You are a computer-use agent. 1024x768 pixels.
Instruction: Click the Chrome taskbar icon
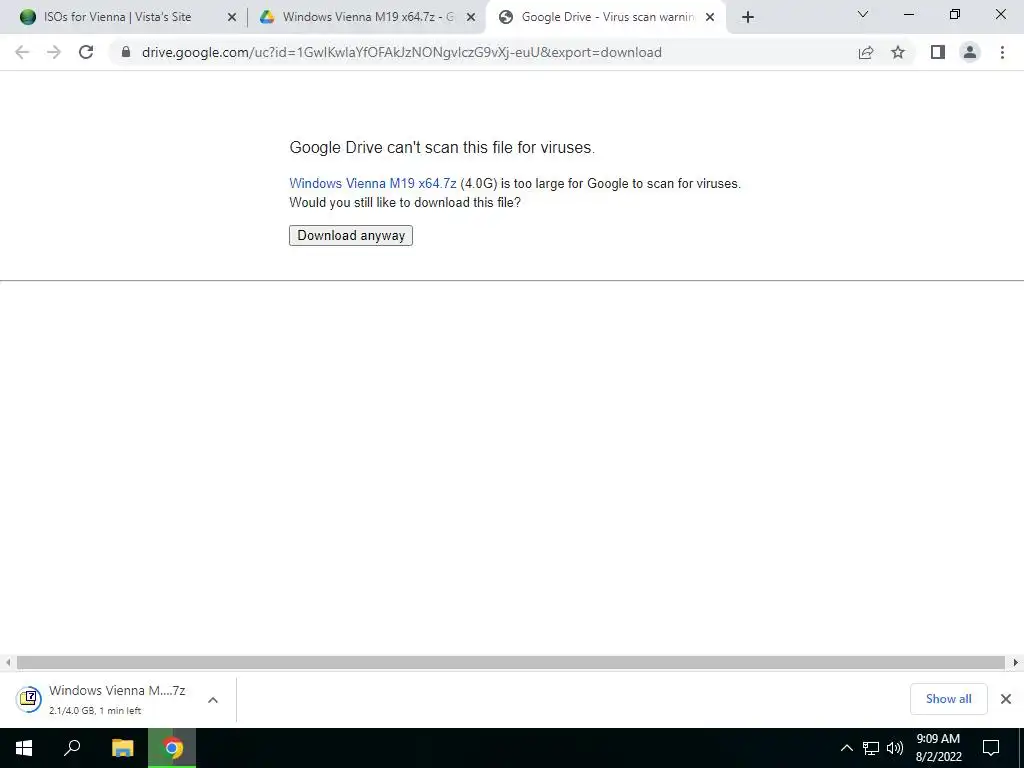tap(172, 748)
